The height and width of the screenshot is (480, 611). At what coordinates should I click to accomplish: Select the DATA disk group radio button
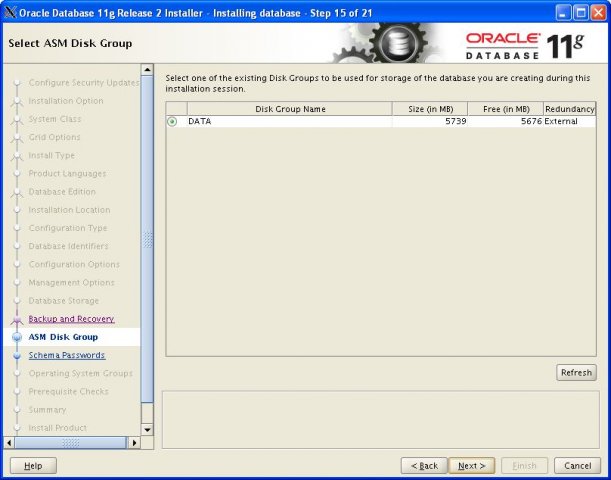tap(172, 122)
